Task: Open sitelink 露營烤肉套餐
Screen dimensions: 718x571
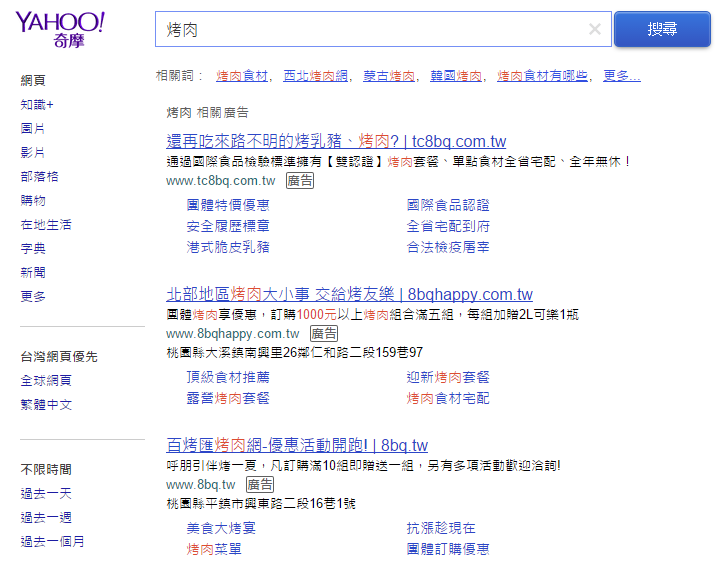Action: (x=228, y=398)
